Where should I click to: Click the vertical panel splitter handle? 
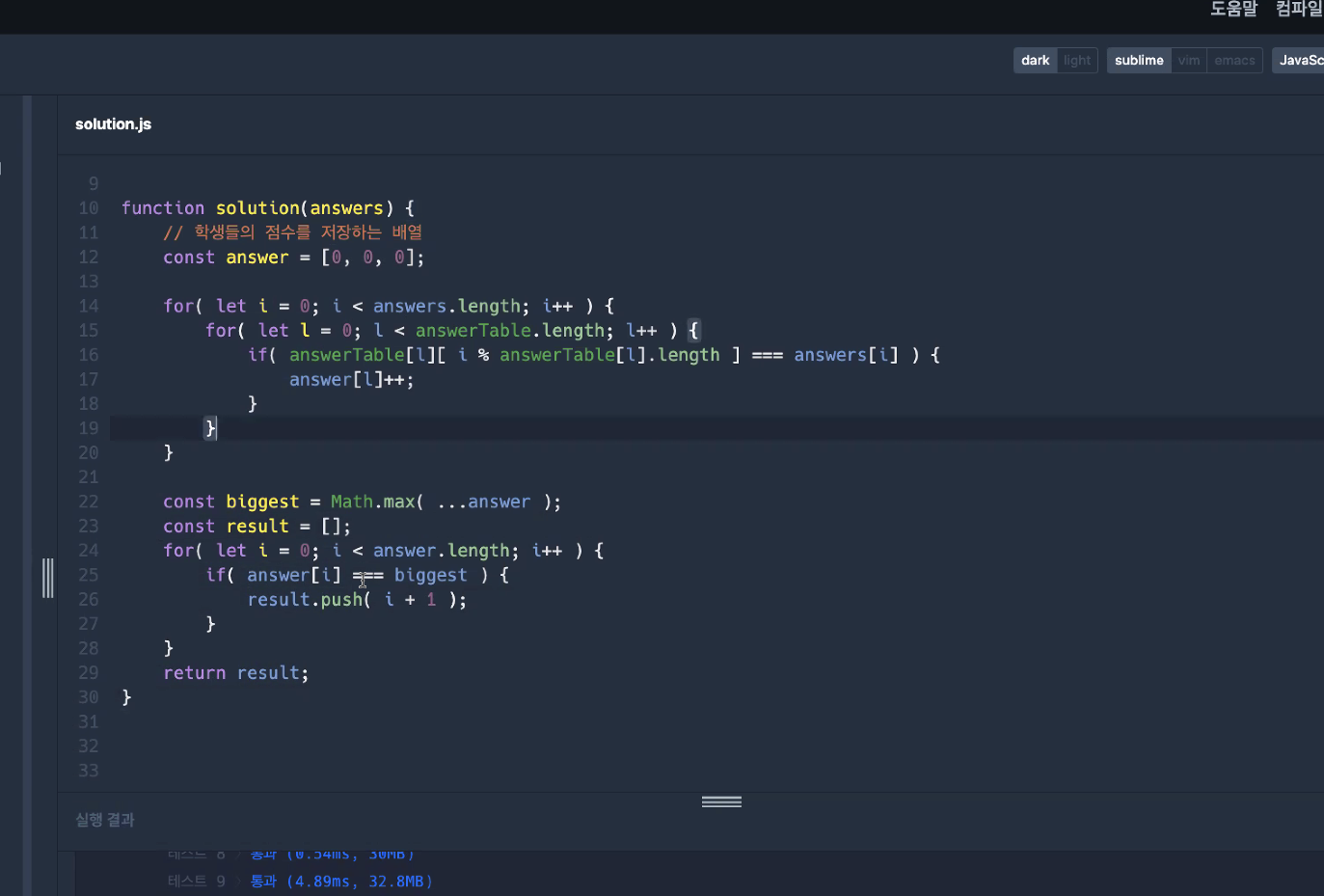point(47,578)
